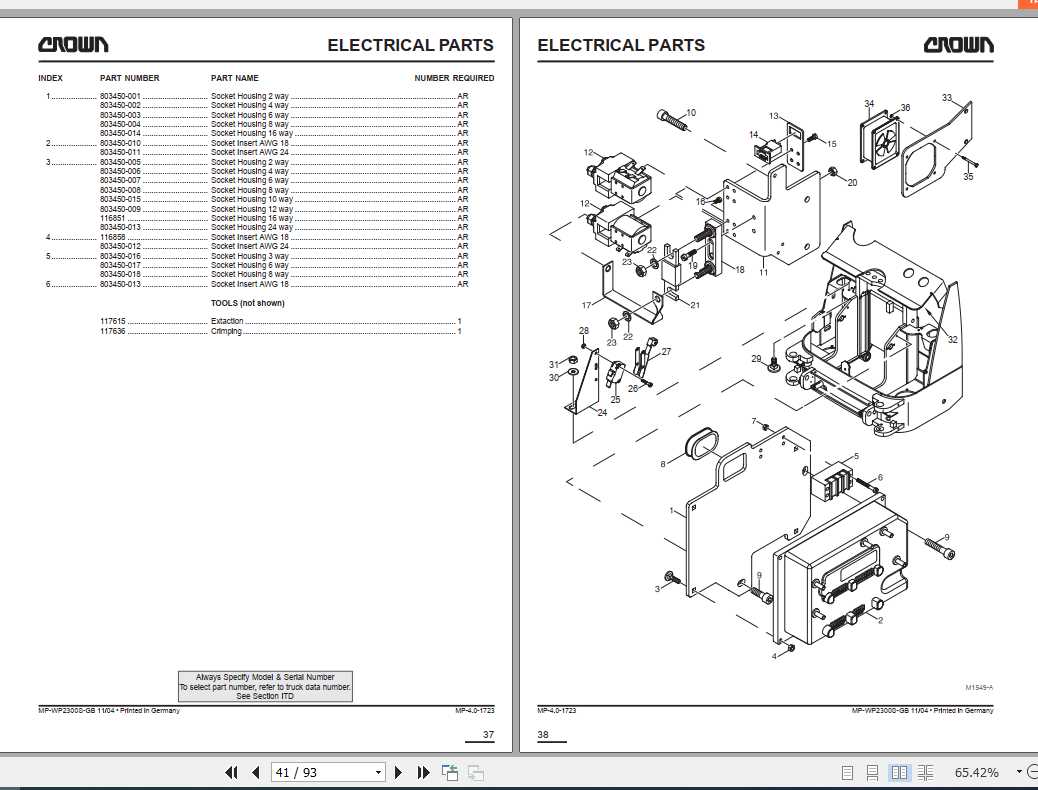Go to the previous page

pos(256,772)
